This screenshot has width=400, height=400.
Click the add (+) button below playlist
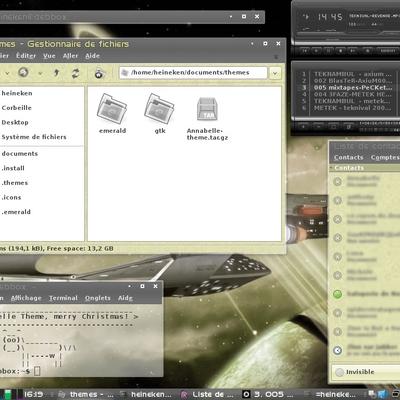(x=303, y=126)
